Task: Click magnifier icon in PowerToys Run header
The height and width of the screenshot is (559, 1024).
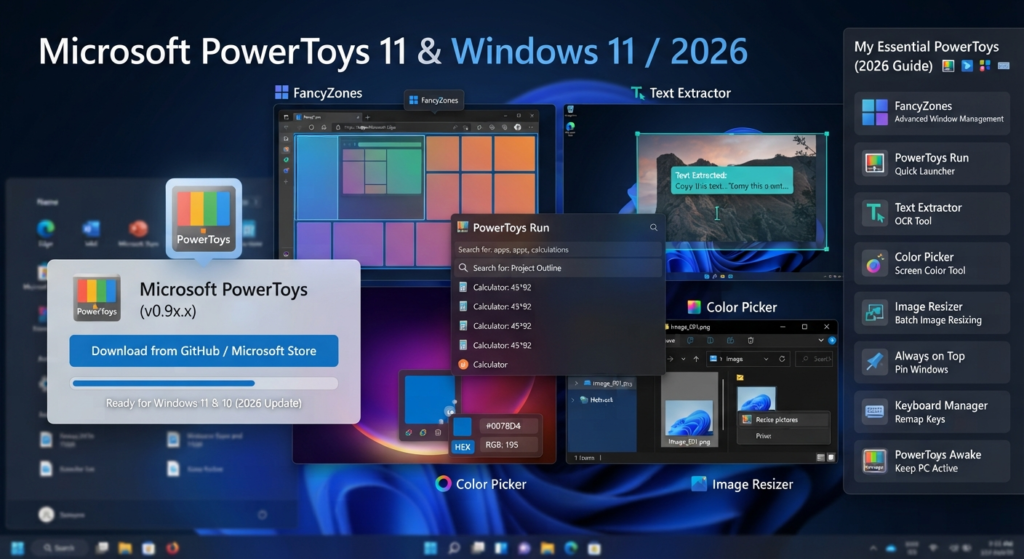Action: (x=653, y=227)
